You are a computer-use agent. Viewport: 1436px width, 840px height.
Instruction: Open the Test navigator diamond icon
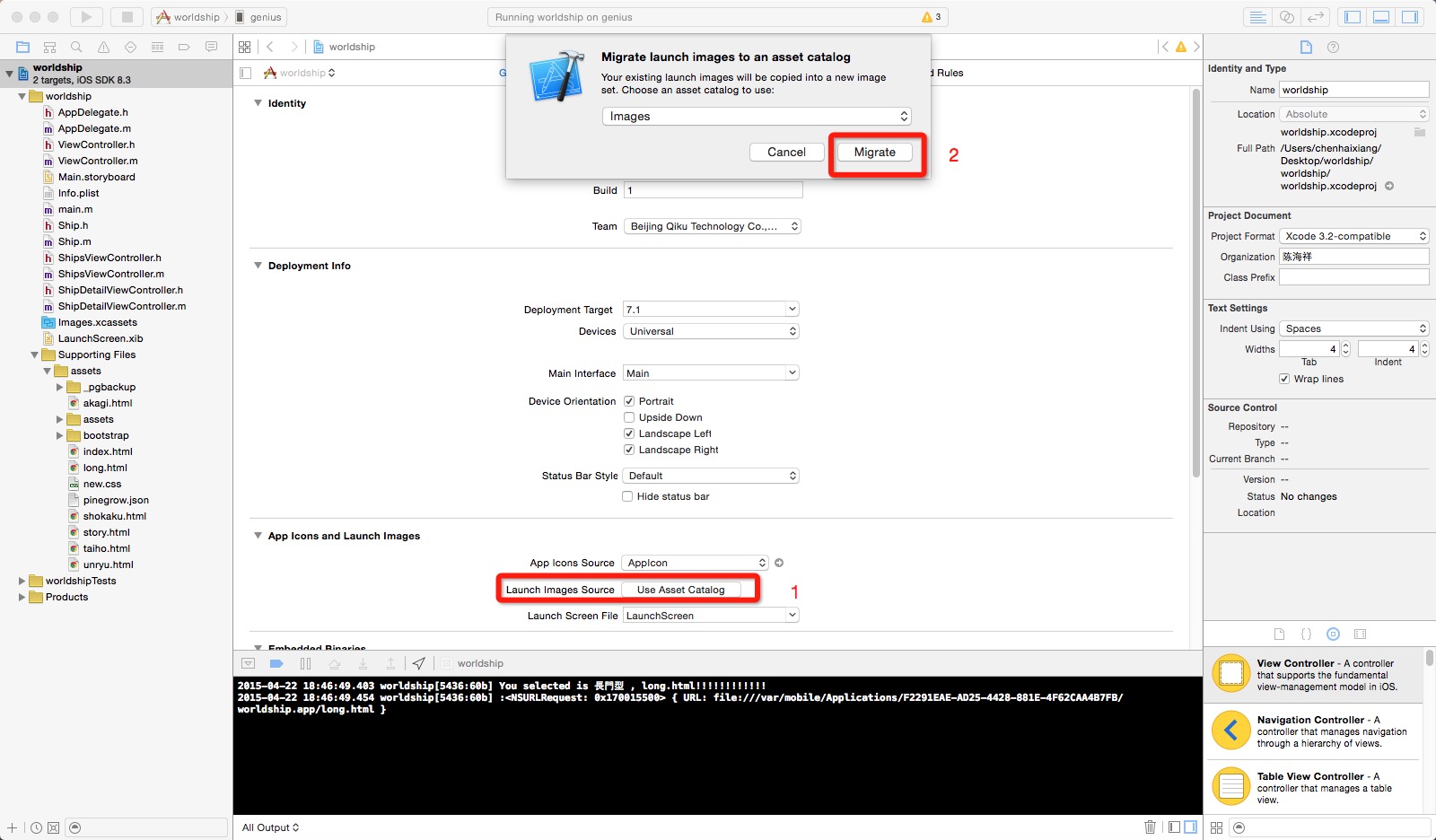130,47
